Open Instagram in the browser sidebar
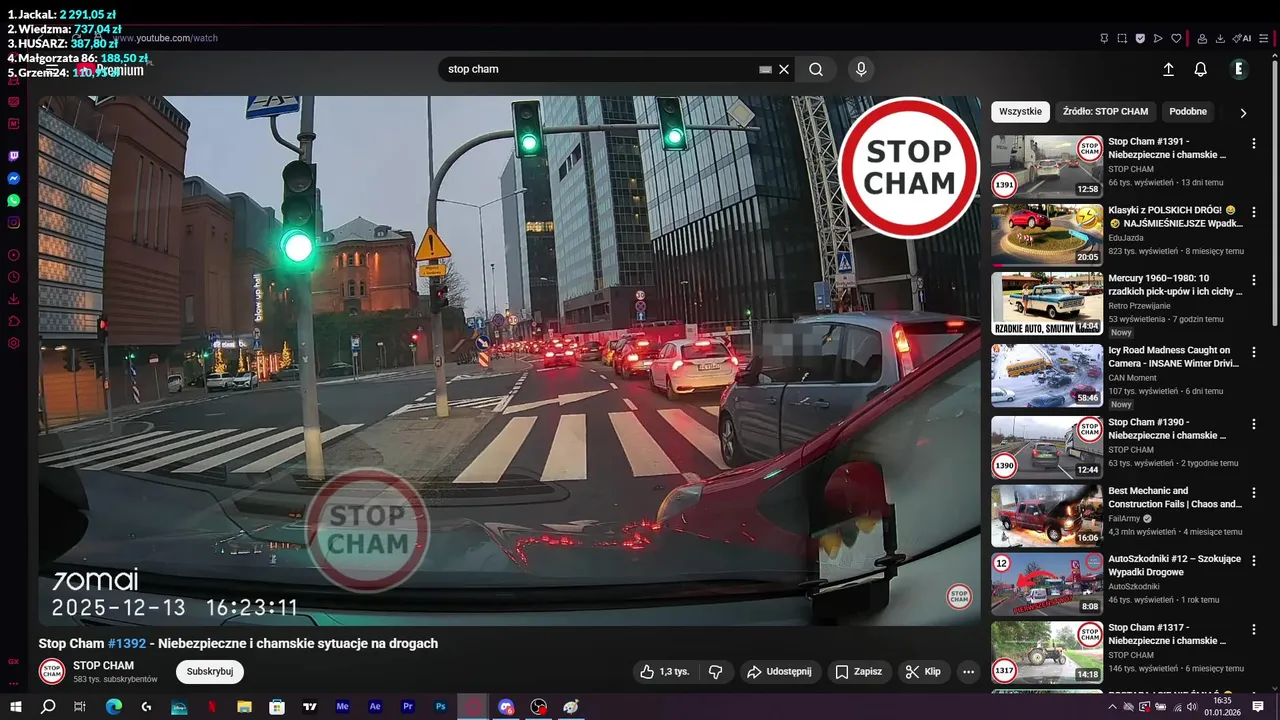 pyautogui.click(x=14, y=222)
